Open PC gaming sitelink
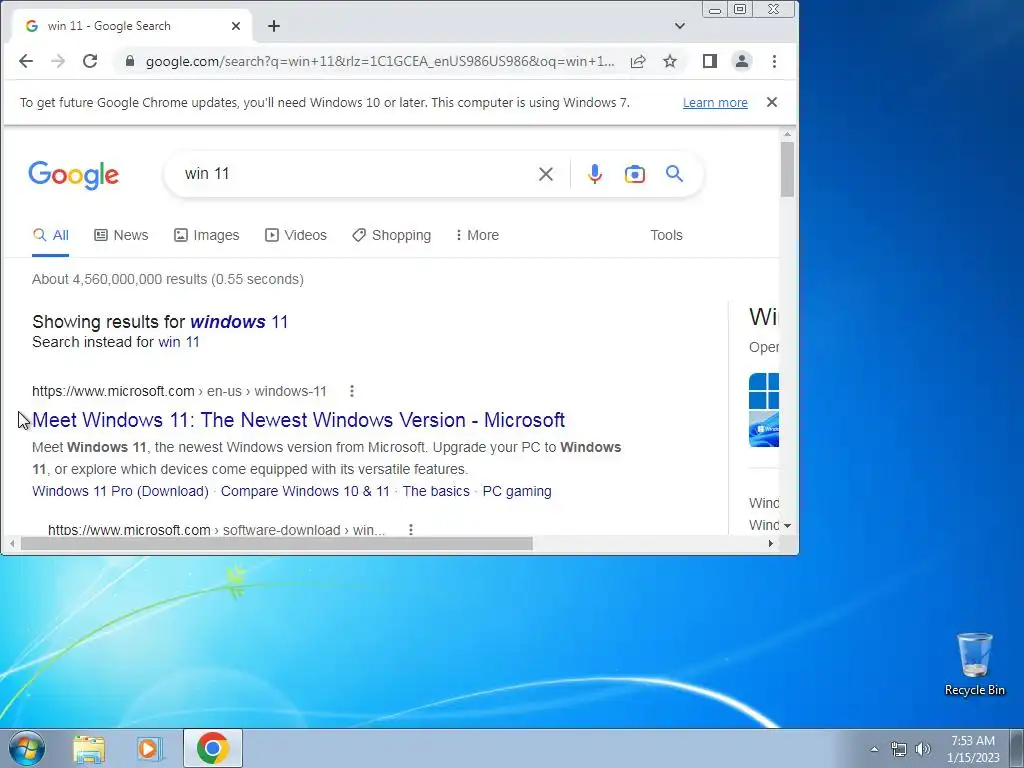 click(x=517, y=491)
